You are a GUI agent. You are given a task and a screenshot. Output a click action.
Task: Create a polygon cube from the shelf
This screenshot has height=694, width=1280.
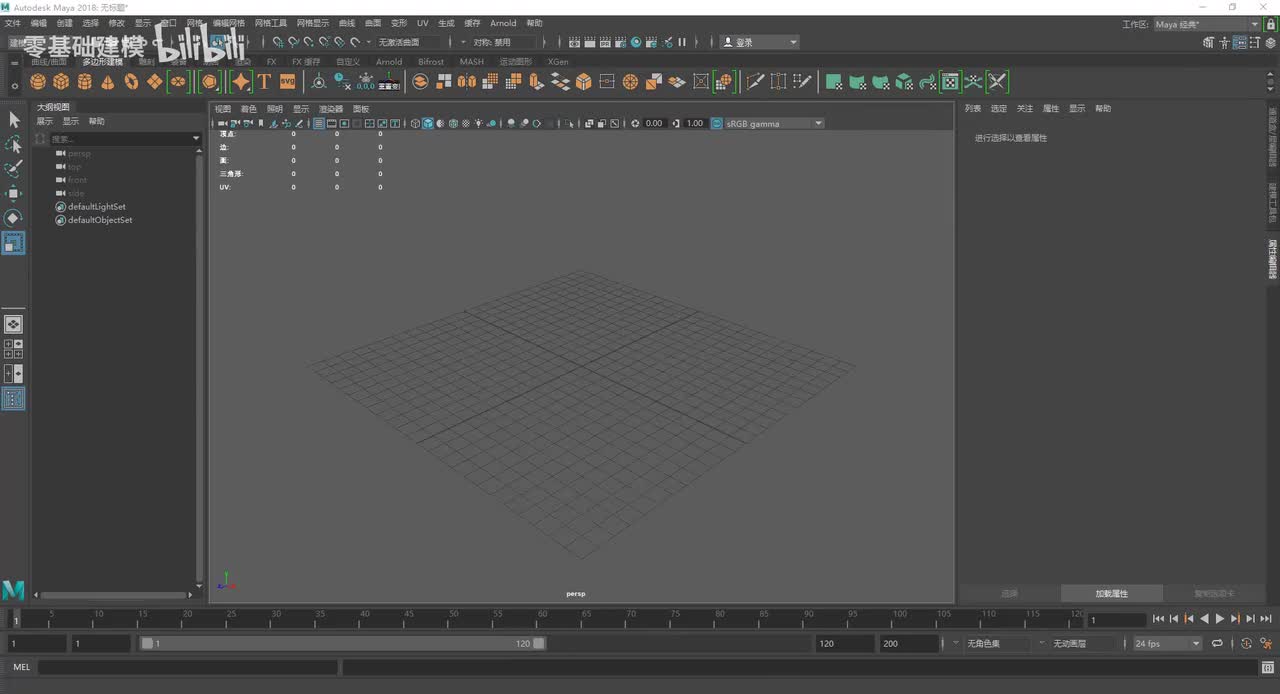[x=61, y=82]
